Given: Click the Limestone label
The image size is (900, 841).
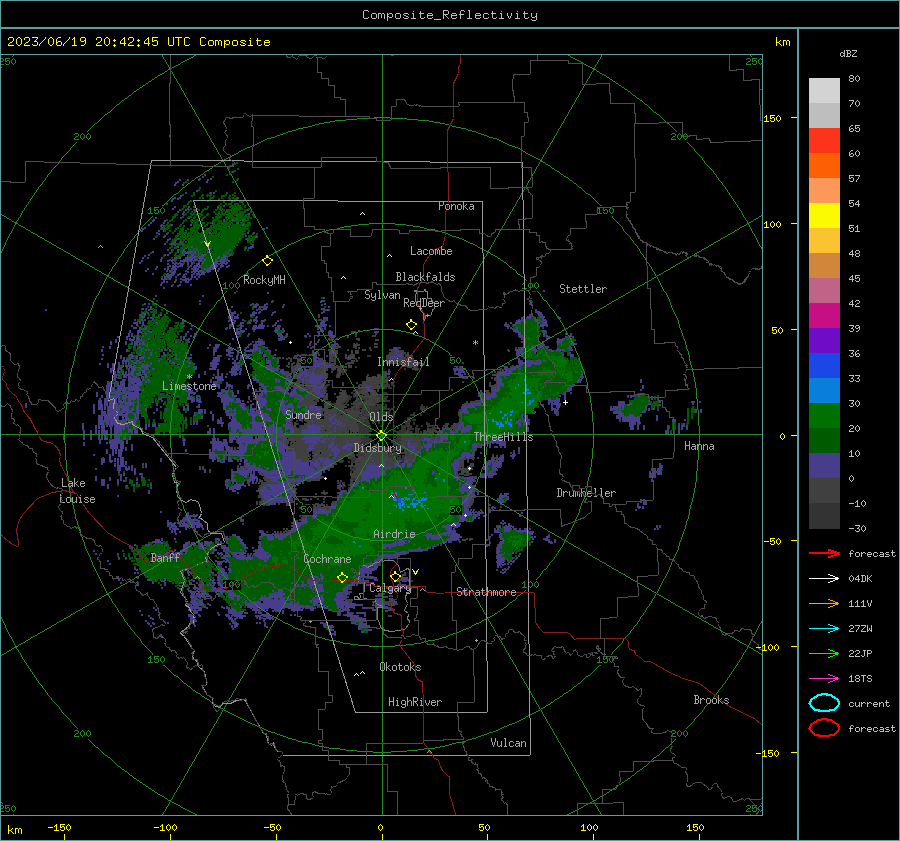Looking at the screenshot, I should 189,386.
